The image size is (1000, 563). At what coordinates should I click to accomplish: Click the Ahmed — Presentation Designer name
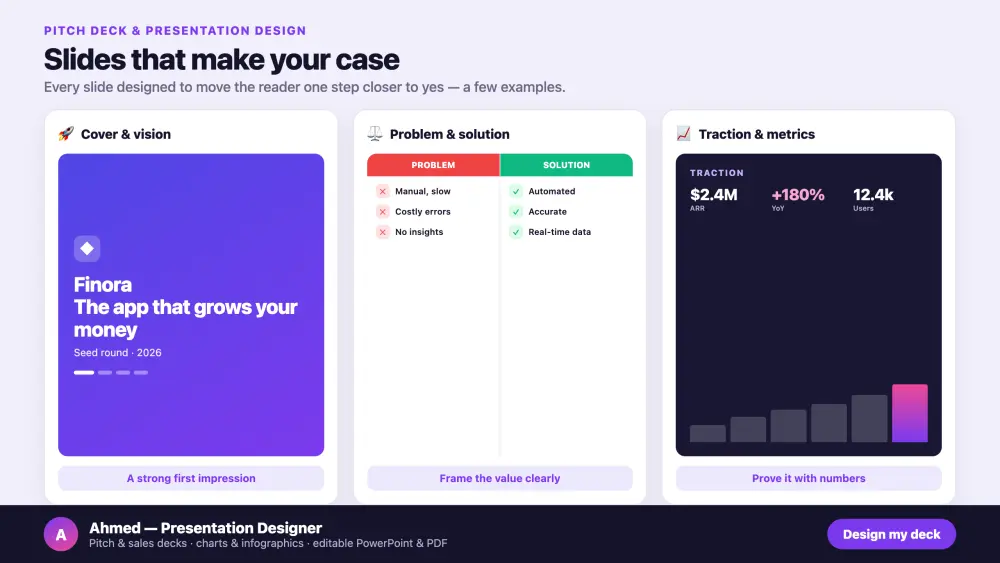pyautogui.click(x=205, y=528)
